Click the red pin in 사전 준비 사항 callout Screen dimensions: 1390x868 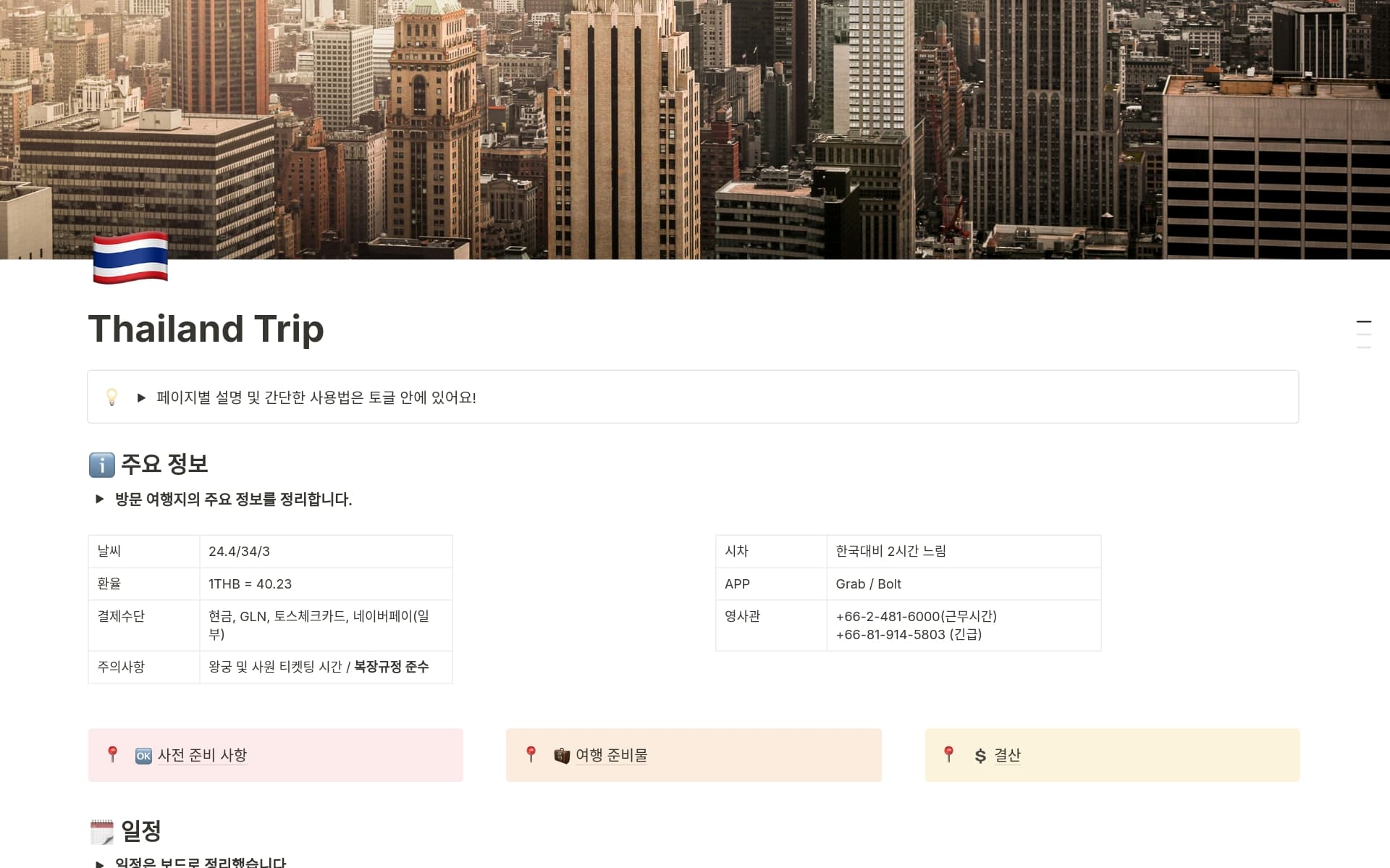(x=112, y=754)
